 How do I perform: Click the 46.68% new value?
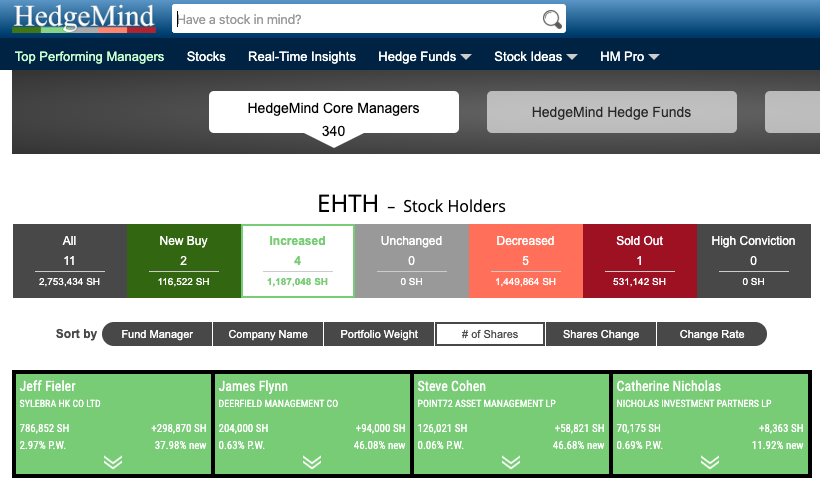pyautogui.click(x=578, y=445)
